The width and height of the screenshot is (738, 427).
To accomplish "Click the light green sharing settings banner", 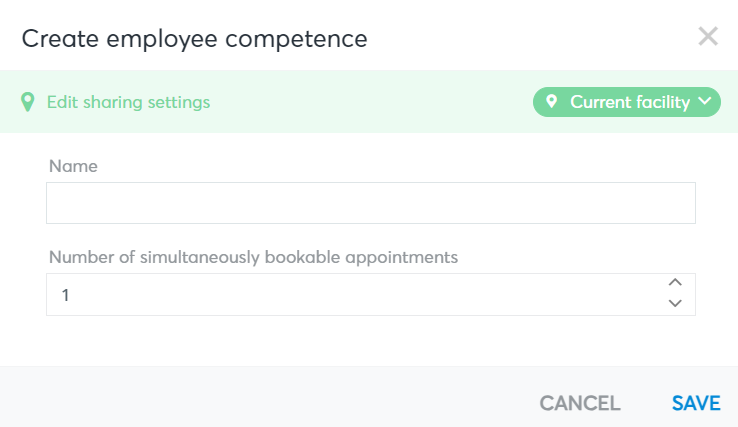I will click(x=369, y=102).
